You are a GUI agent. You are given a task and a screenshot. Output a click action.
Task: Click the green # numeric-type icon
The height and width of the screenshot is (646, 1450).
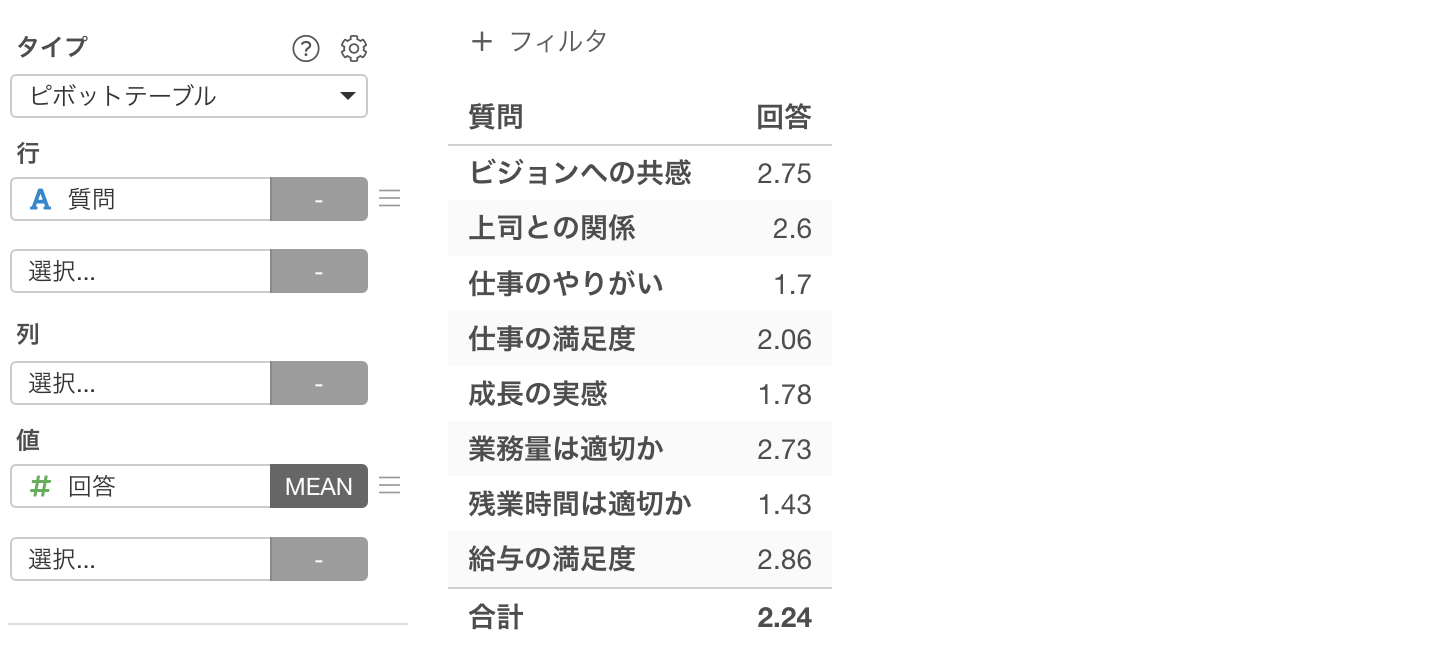click(x=40, y=486)
